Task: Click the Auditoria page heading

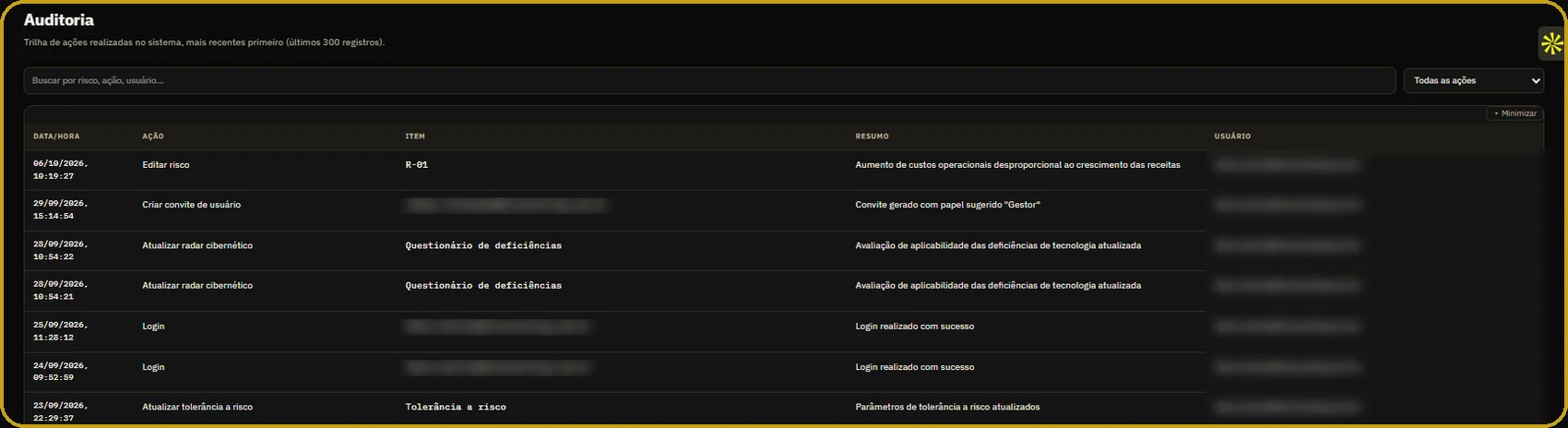Action: coord(59,20)
